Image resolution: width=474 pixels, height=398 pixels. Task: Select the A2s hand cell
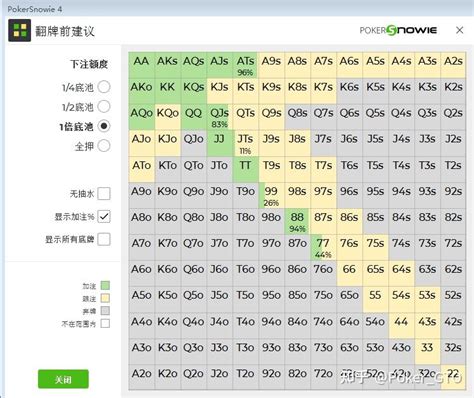point(453,65)
